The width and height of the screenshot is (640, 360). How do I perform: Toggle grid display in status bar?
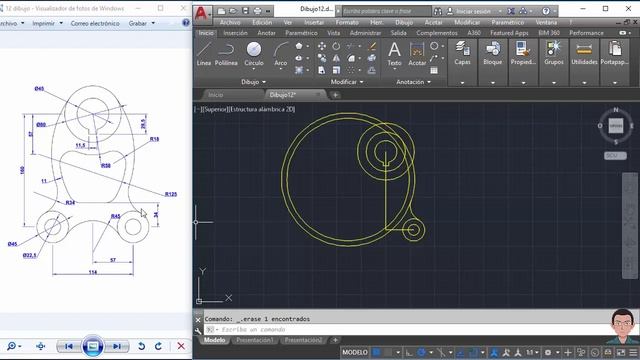pos(376,352)
